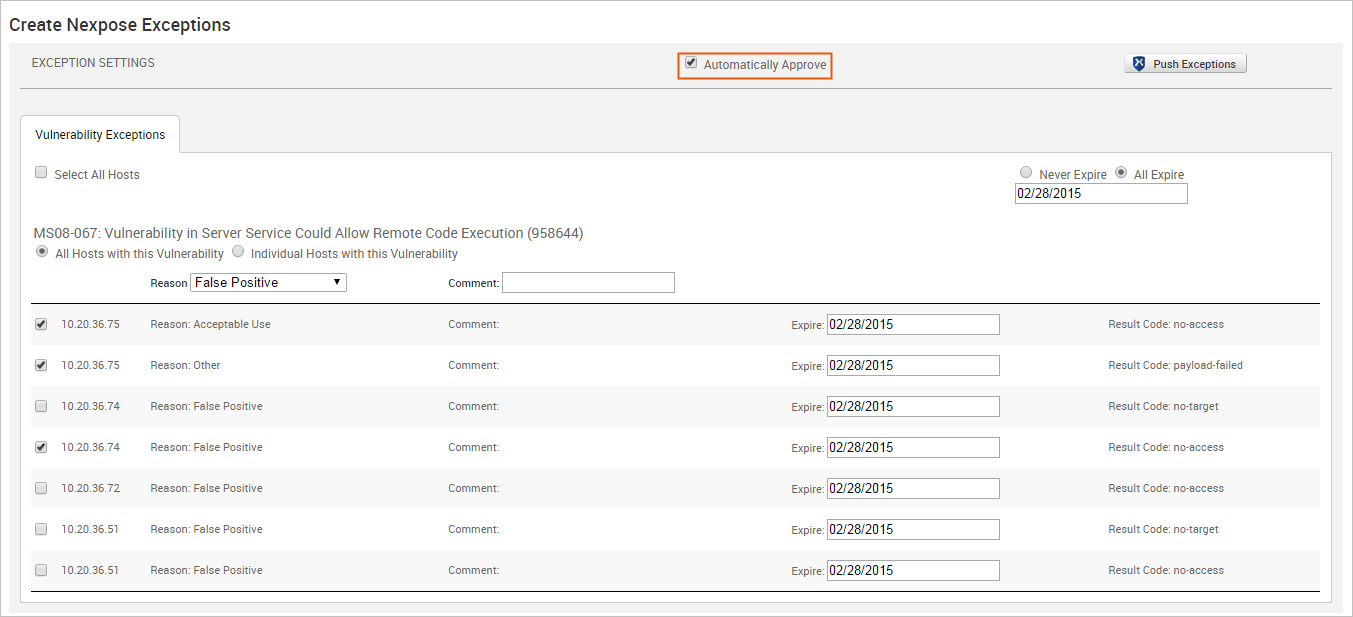Tick the Select All Hosts checkbox
Viewport: 1353px width, 617px height.
pos(41,173)
